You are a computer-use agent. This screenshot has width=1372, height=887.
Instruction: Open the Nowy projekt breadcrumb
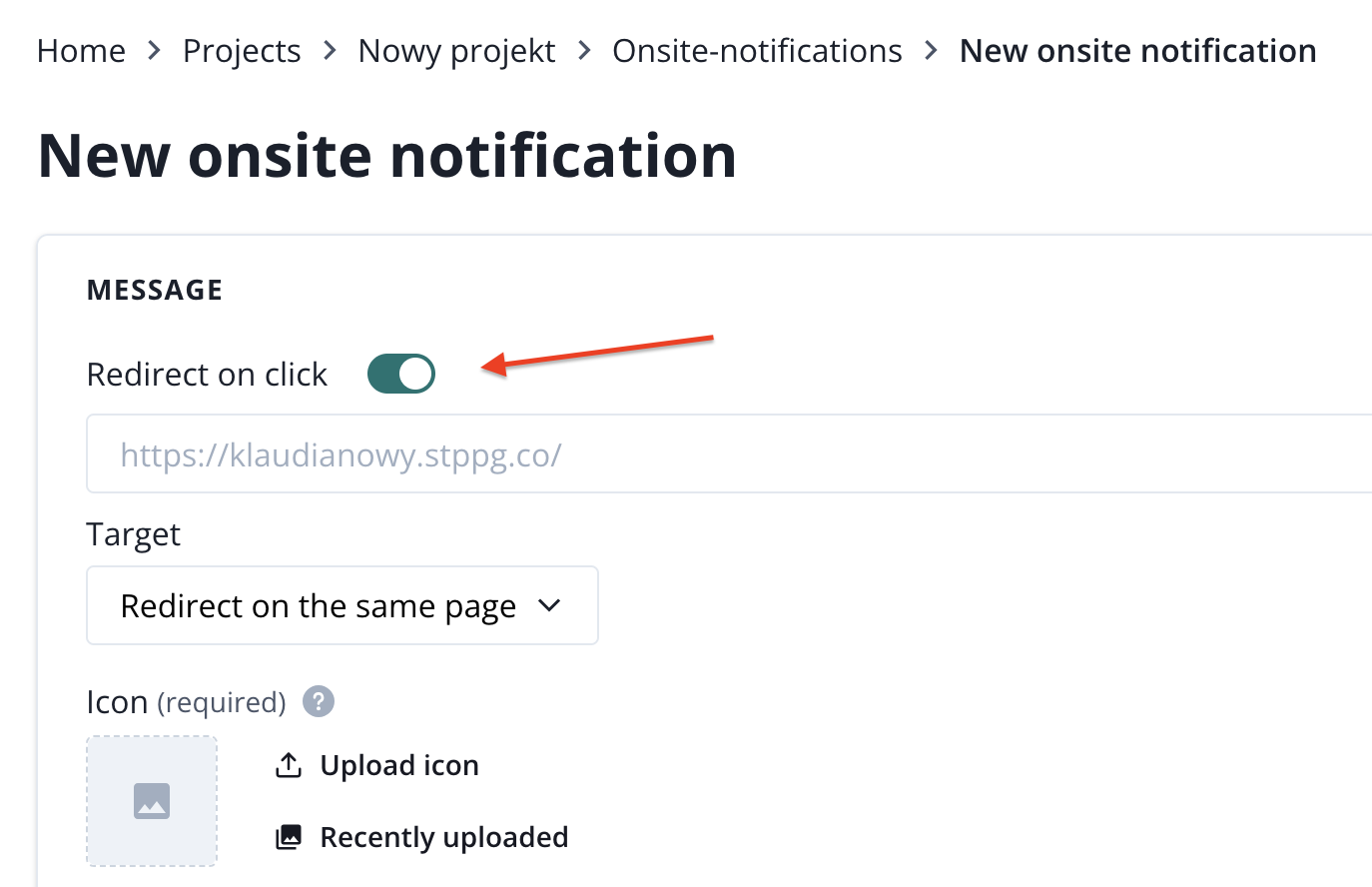[x=456, y=51]
